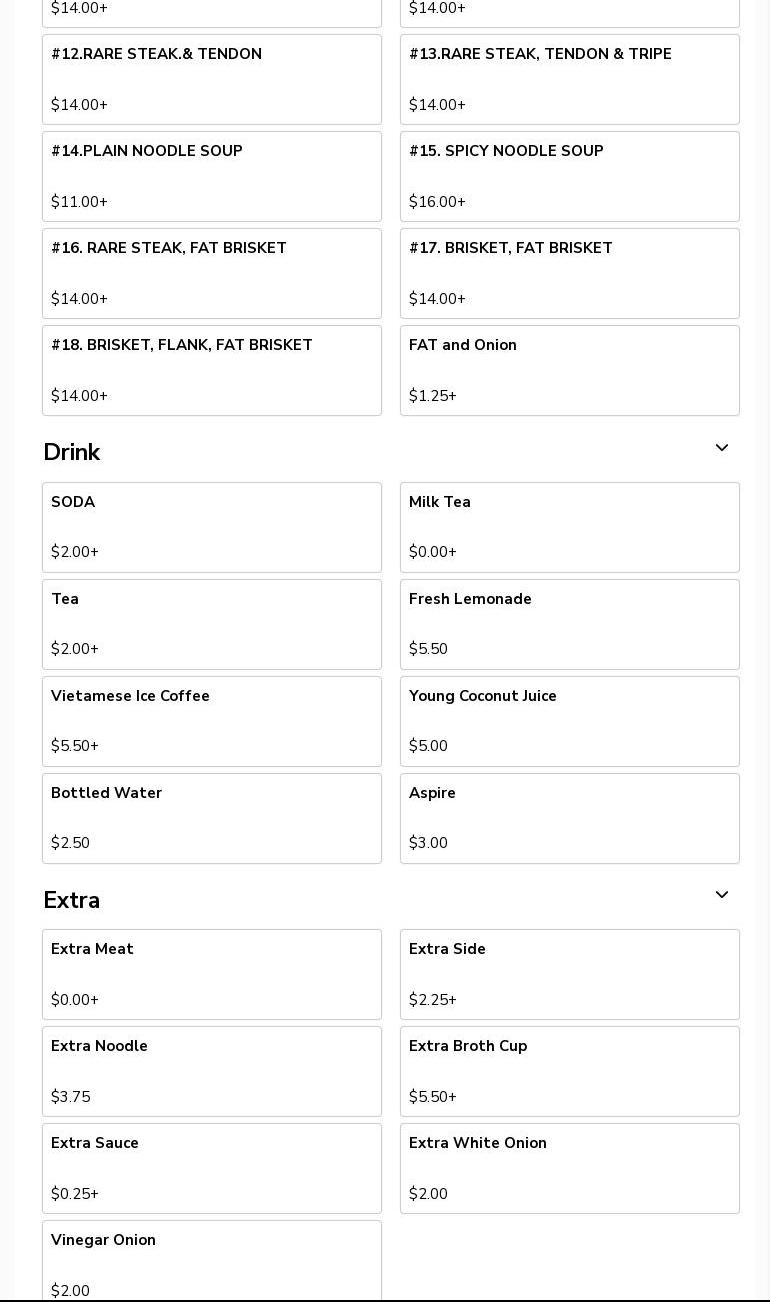Select the FAT and Onion item
Image resolution: width=770 pixels, height=1302 pixels.
pyautogui.click(x=570, y=370)
